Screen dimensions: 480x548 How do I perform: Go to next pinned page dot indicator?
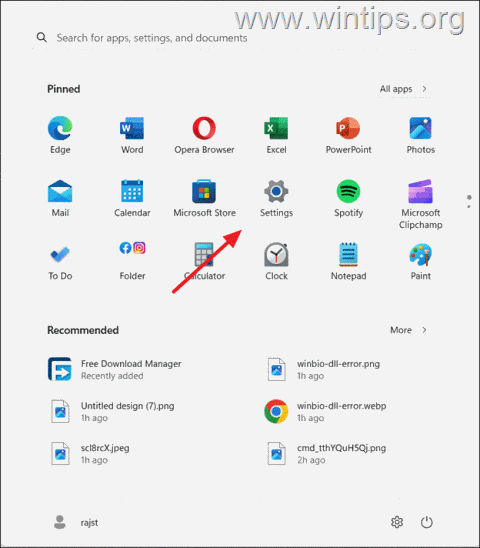[469, 207]
